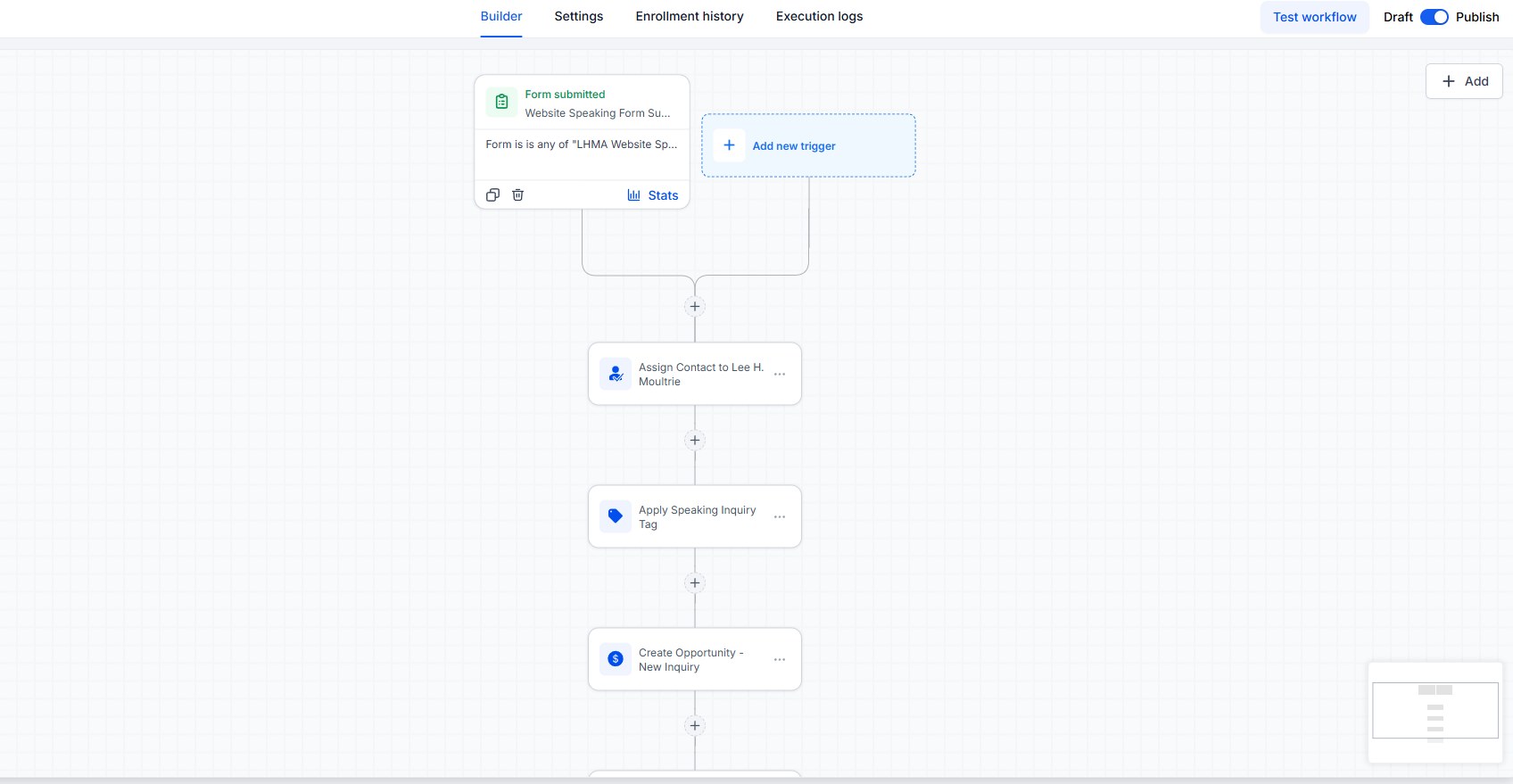Click Add new trigger
This screenshot has width=1513, height=784.
pyautogui.click(x=808, y=145)
